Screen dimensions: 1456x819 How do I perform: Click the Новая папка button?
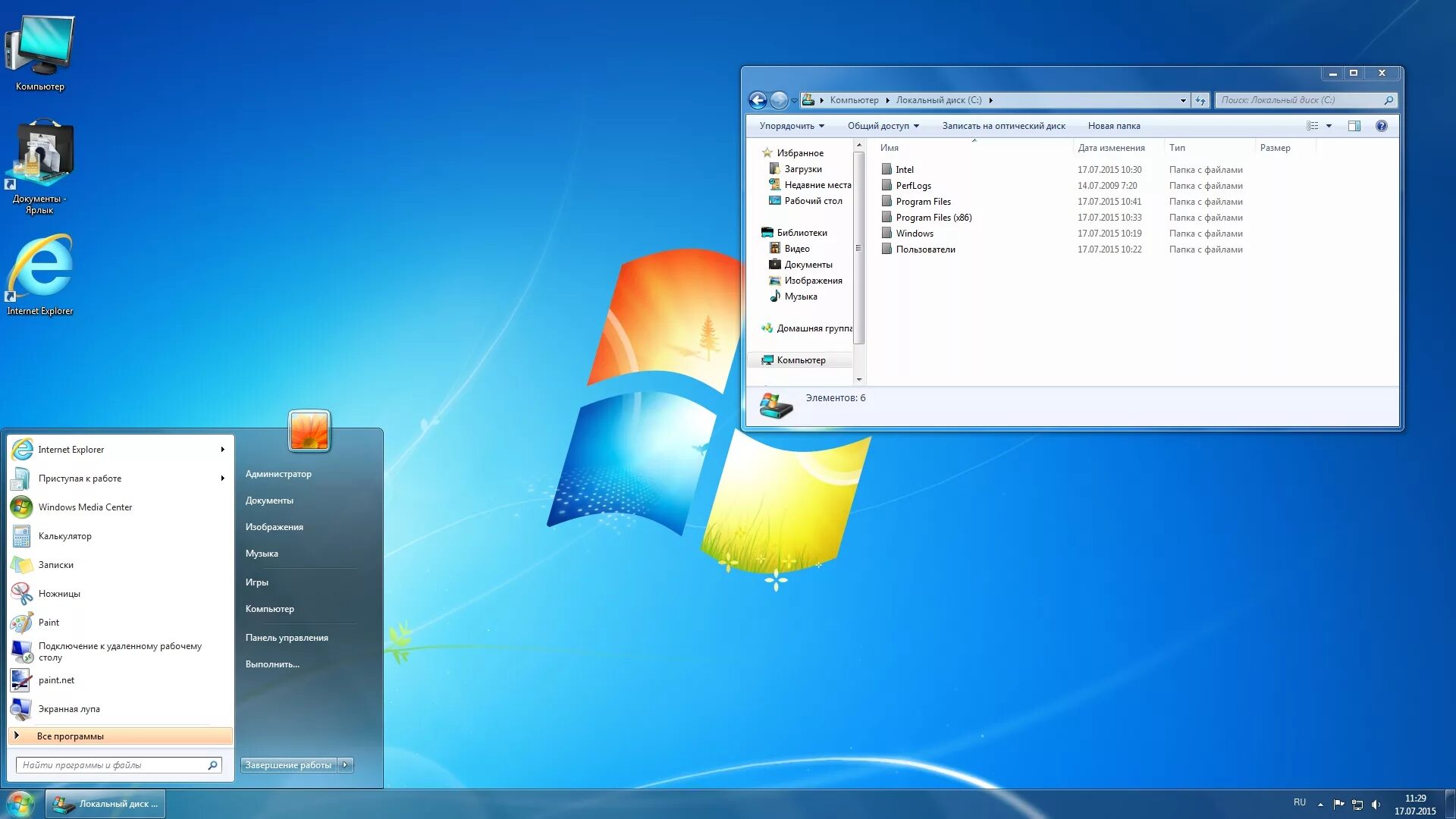1113,126
